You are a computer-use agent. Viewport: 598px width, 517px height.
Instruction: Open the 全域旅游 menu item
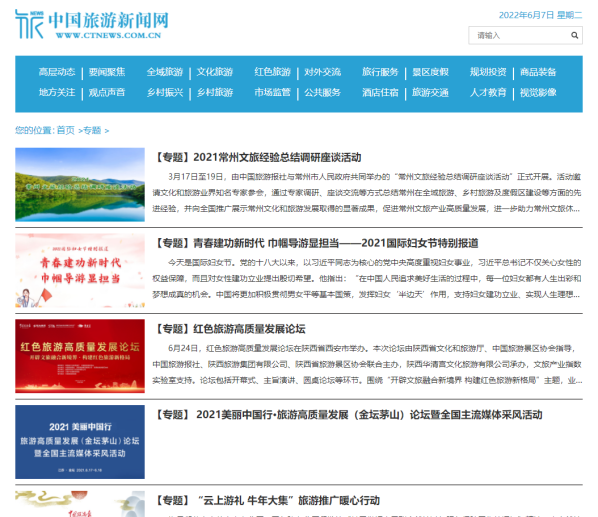[x=165, y=72]
